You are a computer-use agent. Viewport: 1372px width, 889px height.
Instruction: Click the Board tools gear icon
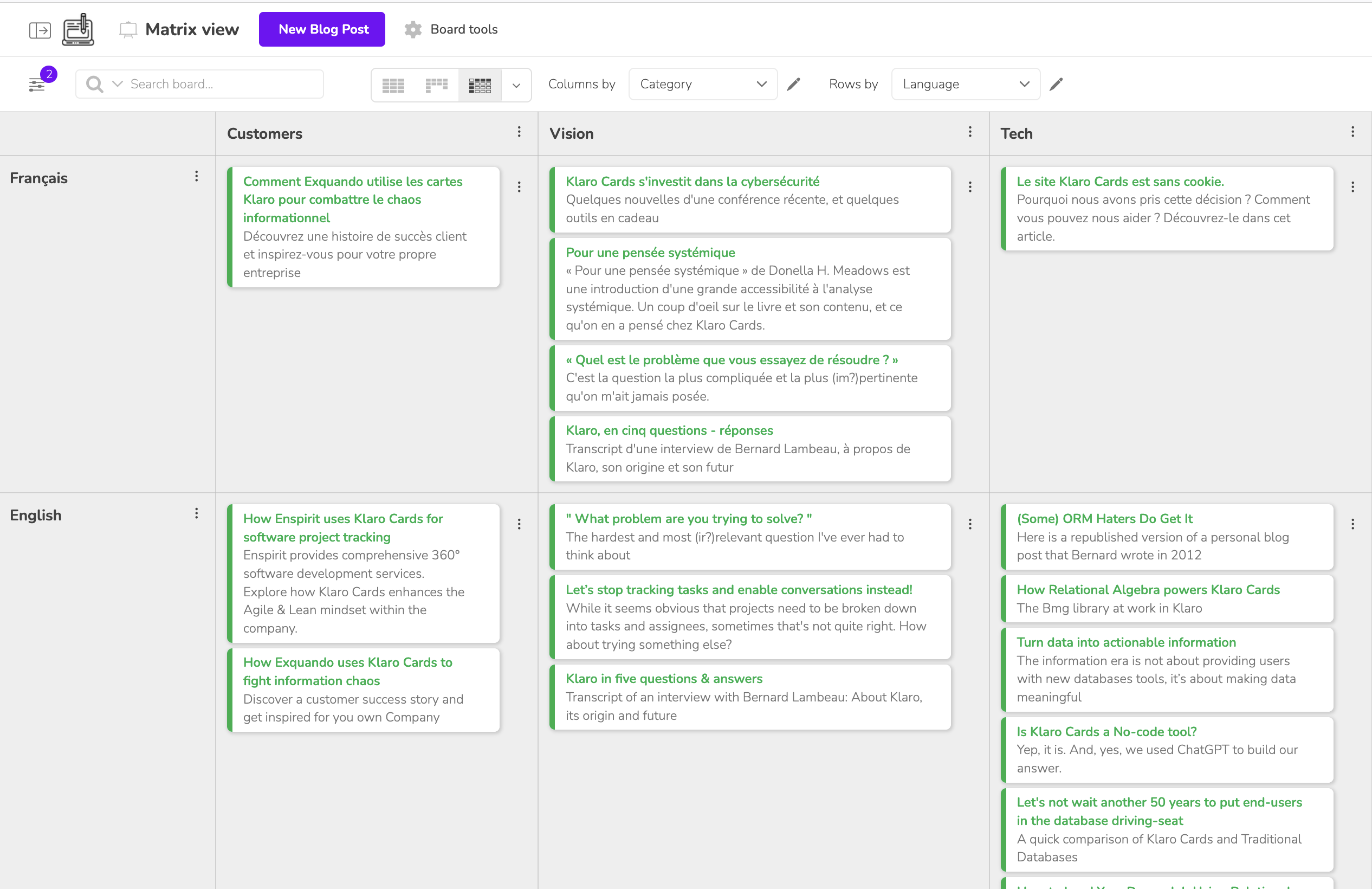(x=413, y=29)
